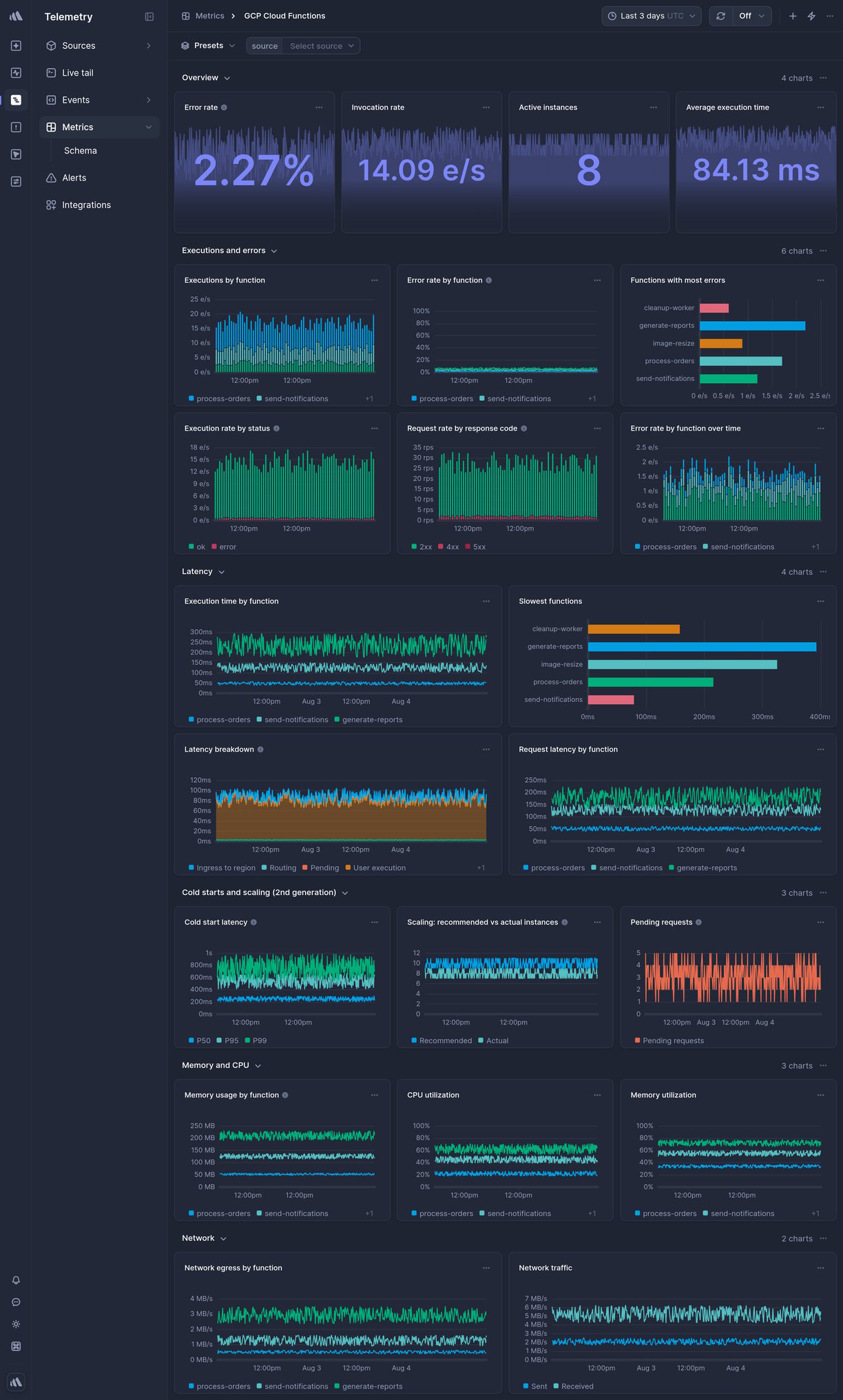
Task: Collapse the Cold starts and scaling section
Action: click(x=265, y=893)
